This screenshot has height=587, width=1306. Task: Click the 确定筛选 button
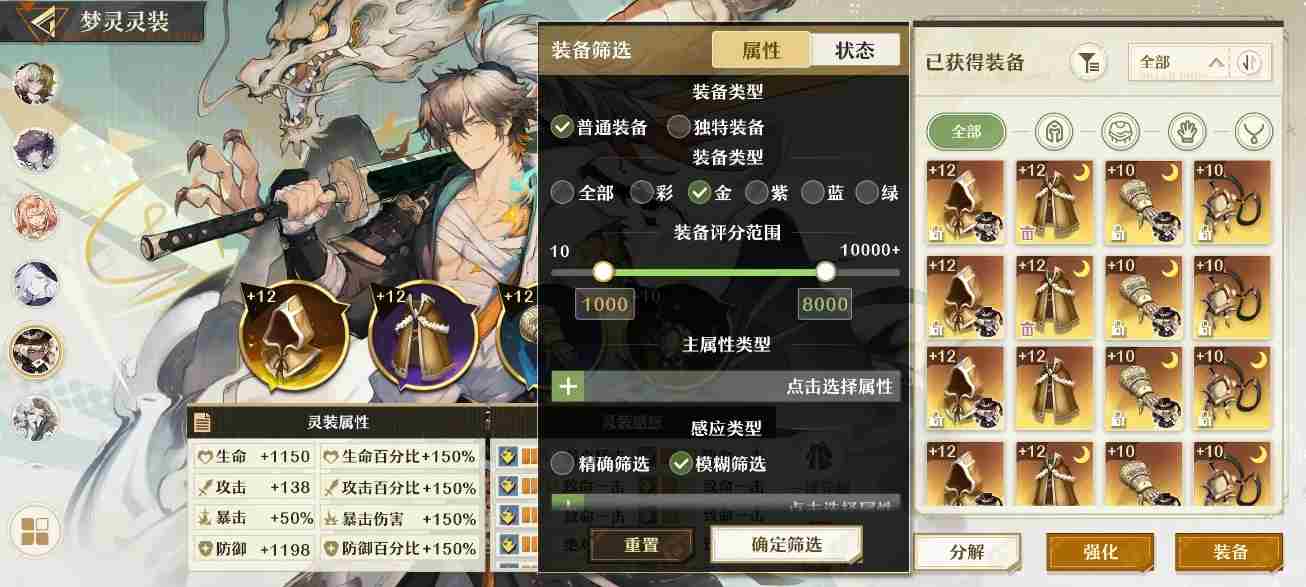[787, 545]
